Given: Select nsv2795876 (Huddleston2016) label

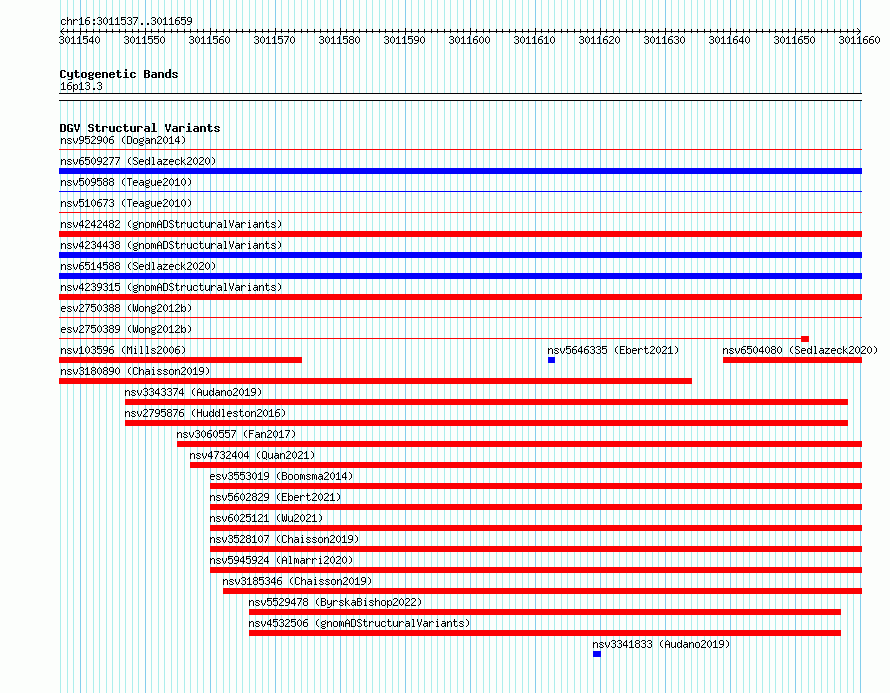Looking at the screenshot, I should click(x=205, y=413).
